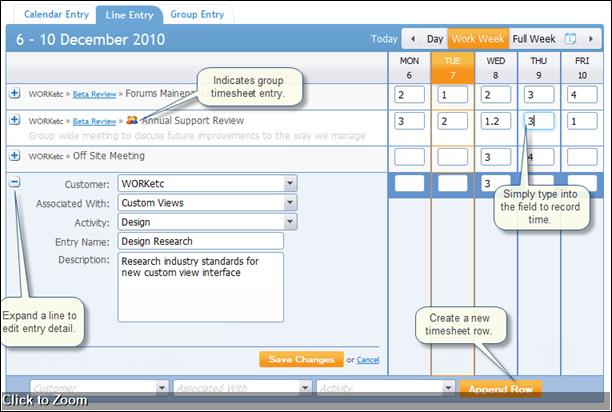The image size is (612, 412).
Task: Jump to Today
Action: tap(384, 39)
